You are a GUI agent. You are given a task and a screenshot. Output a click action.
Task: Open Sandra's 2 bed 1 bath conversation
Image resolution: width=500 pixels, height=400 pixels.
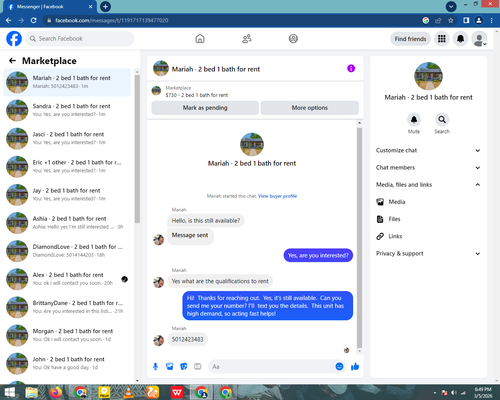coord(67,110)
